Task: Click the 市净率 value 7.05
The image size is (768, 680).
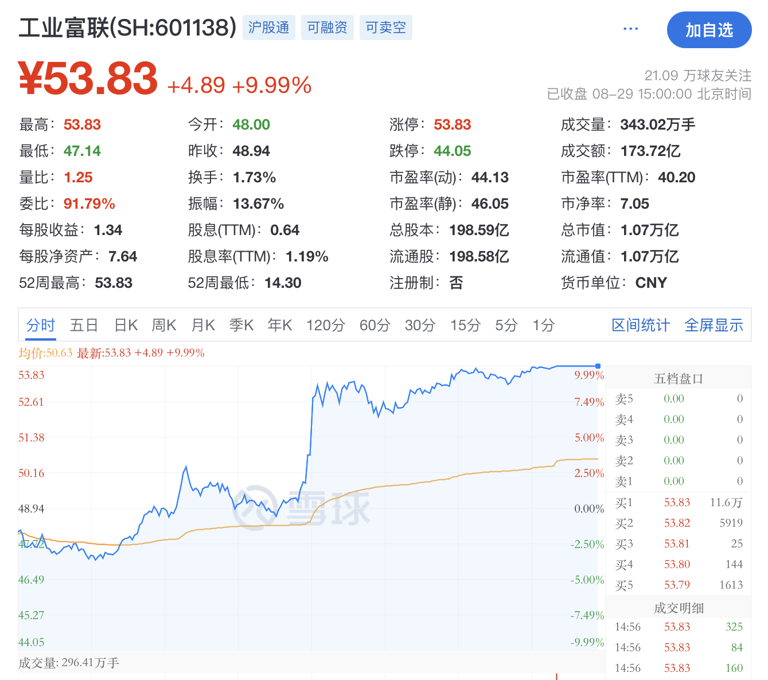Action: click(634, 204)
